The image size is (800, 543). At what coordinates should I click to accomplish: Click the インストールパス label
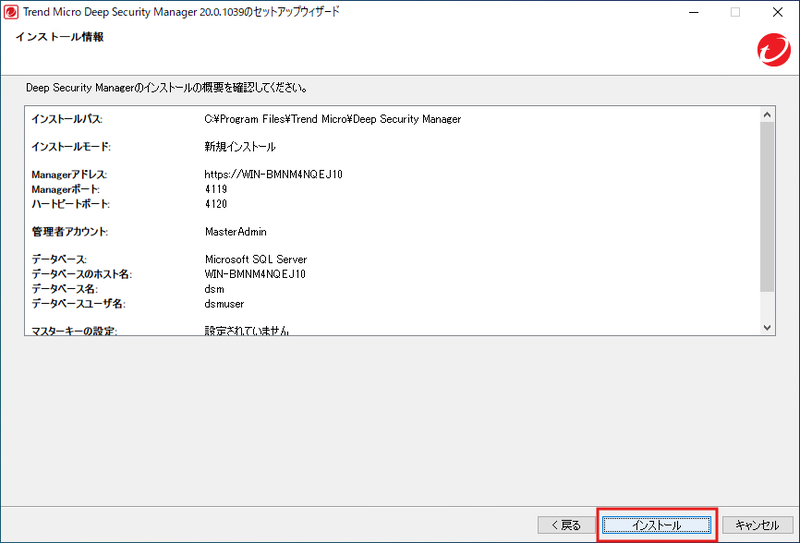pos(67,119)
